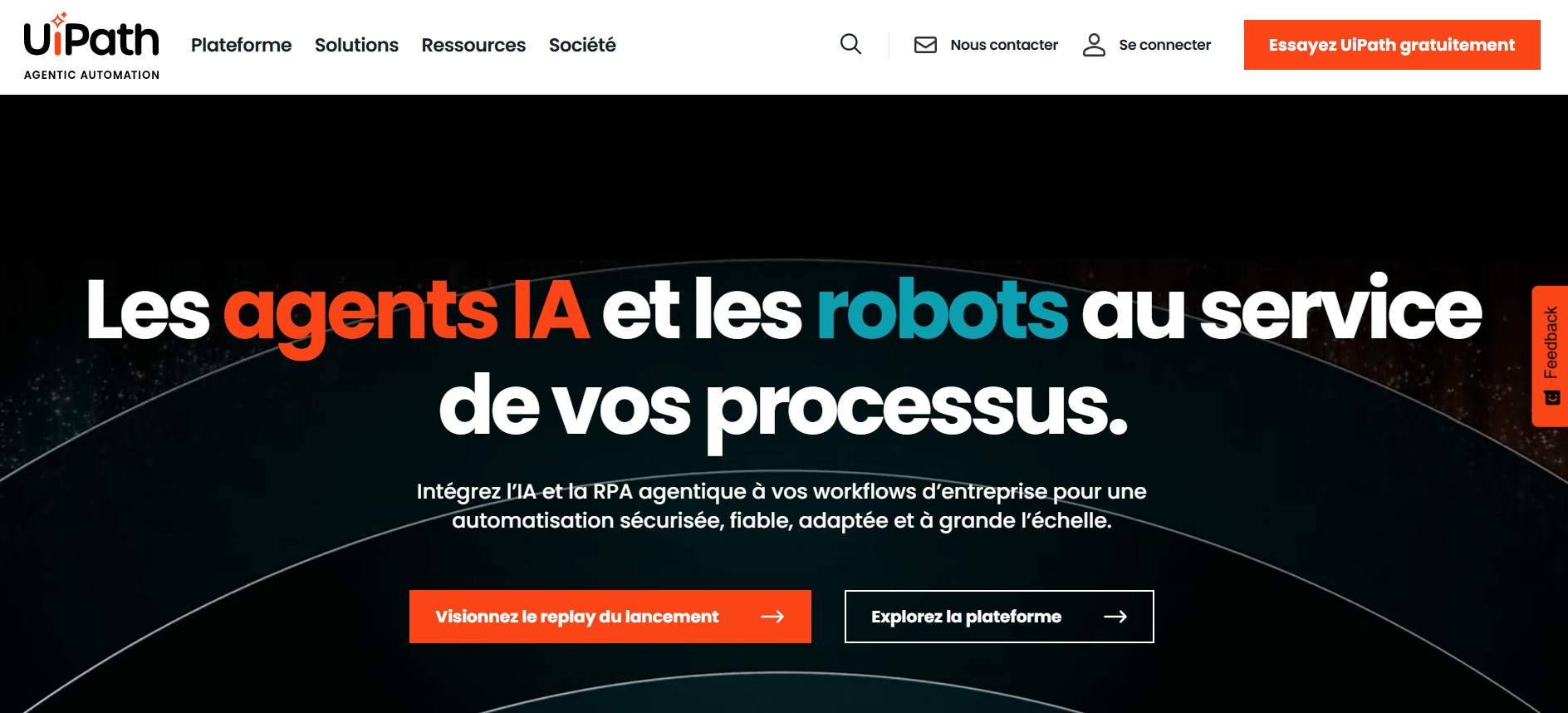Click 'automatisation sécurisée, fiable' subtitle line
This screenshot has height=713, width=1568.
click(x=782, y=521)
